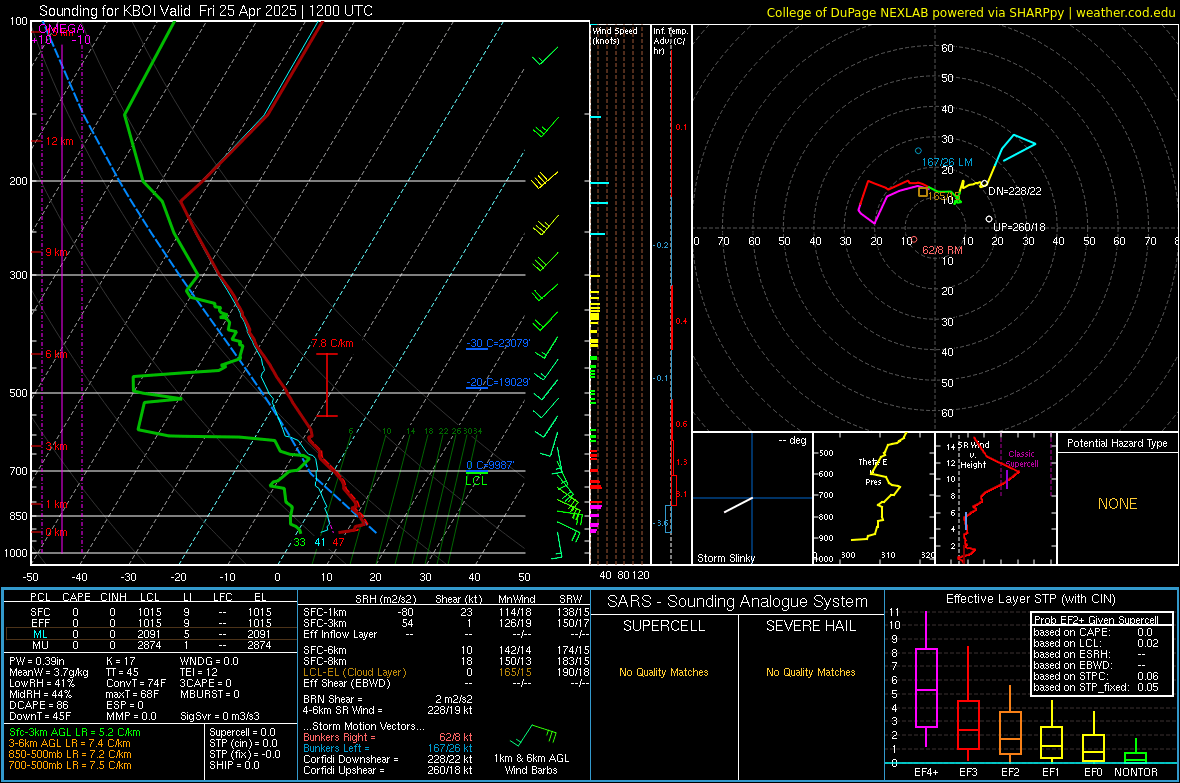Image resolution: width=1180 pixels, height=783 pixels.
Task: Click the Corfidi Upshear vector entry
Action: click(388, 770)
